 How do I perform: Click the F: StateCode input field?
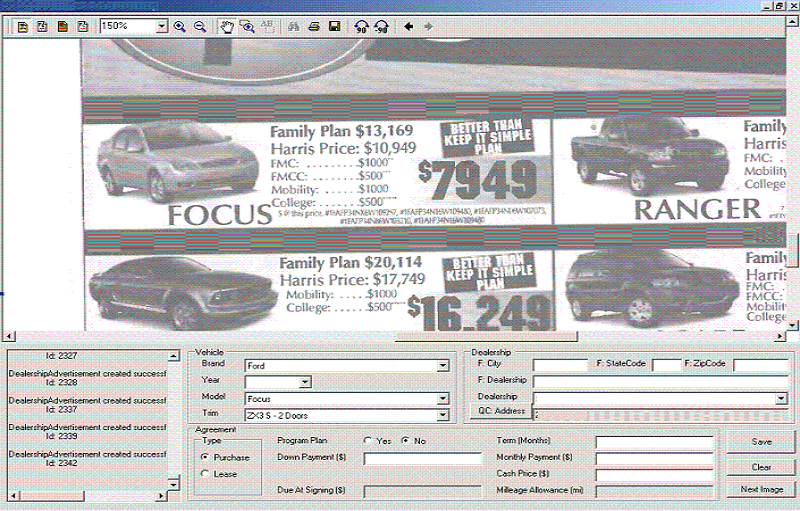(667, 365)
